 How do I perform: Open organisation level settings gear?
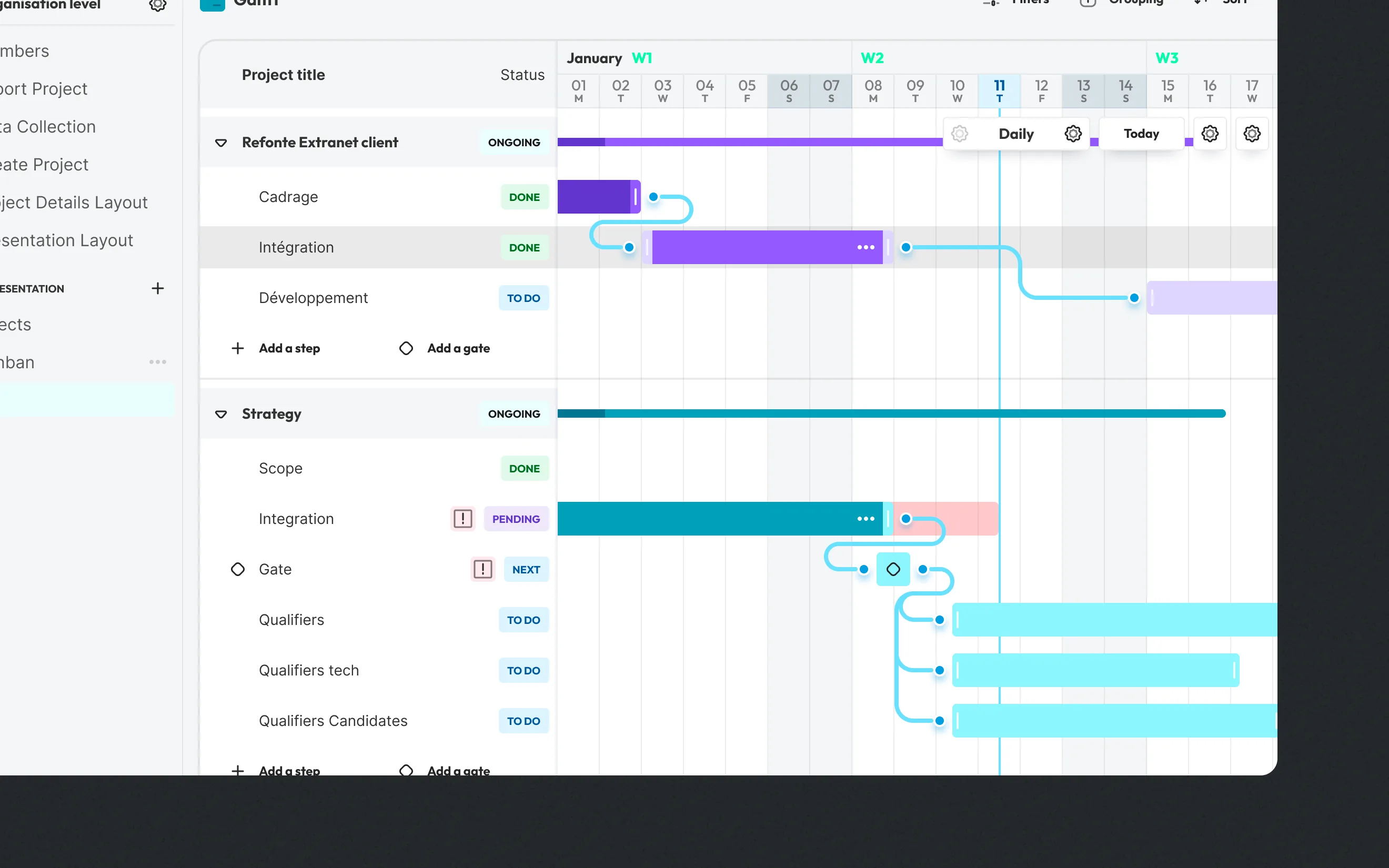pyautogui.click(x=158, y=5)
